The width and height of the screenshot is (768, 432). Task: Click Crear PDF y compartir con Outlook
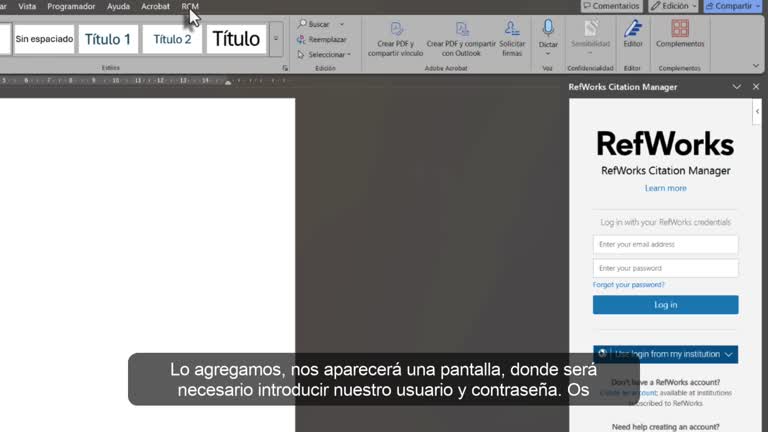(461, 39)
